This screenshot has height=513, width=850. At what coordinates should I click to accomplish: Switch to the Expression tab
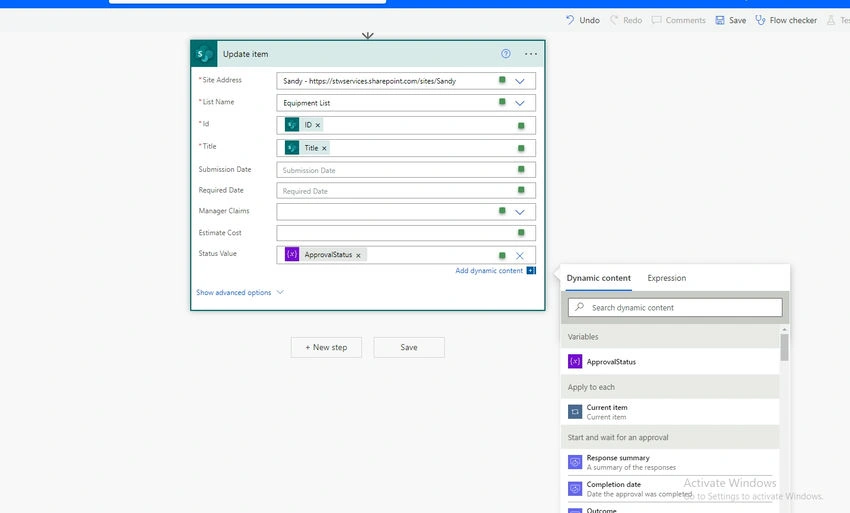pos(667,278)
